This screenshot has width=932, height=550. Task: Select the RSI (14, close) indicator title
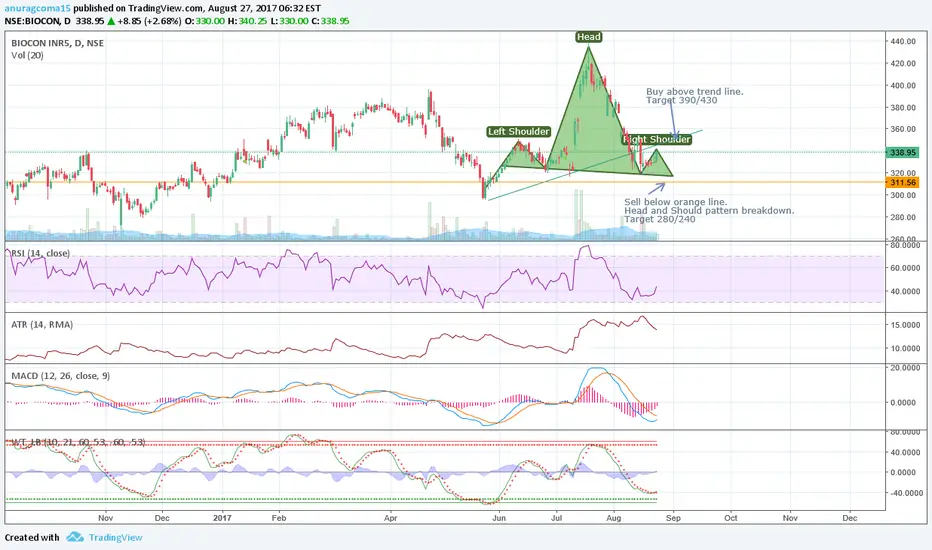(41, 253)
